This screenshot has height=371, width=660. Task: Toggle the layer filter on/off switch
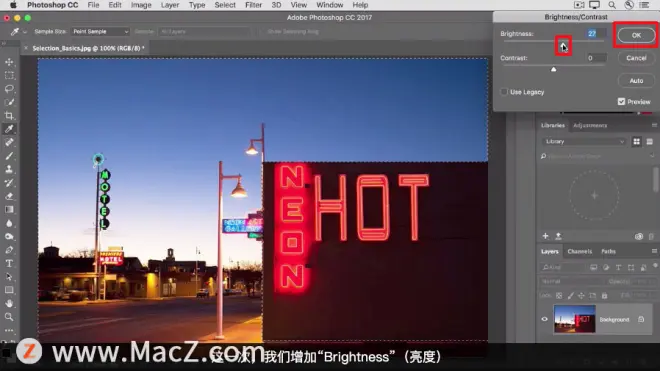pos(655,266)
